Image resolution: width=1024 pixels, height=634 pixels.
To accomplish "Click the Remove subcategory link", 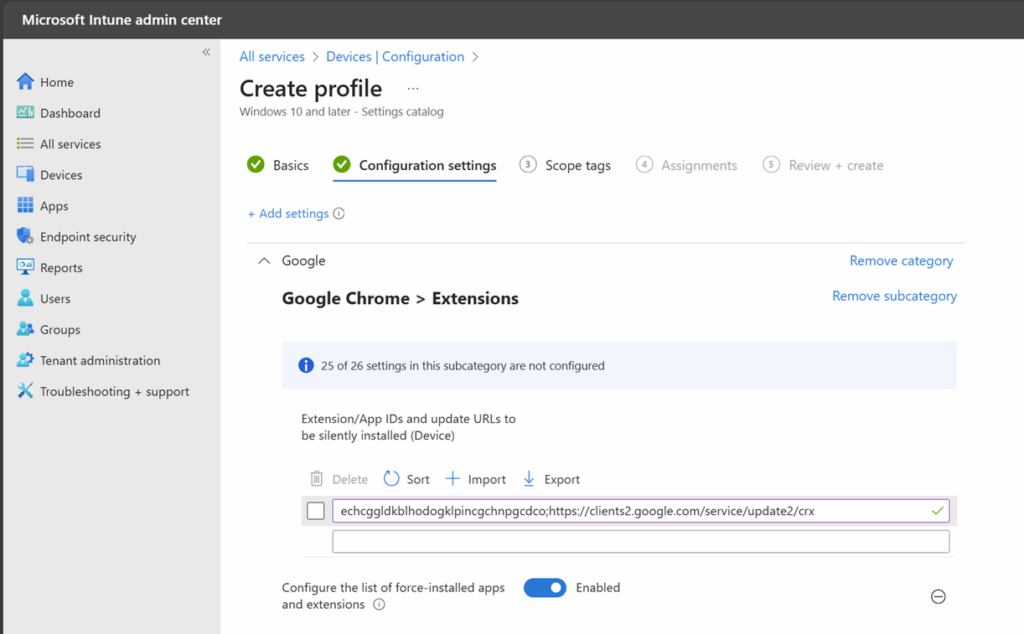I will click(x=894, y=296).
